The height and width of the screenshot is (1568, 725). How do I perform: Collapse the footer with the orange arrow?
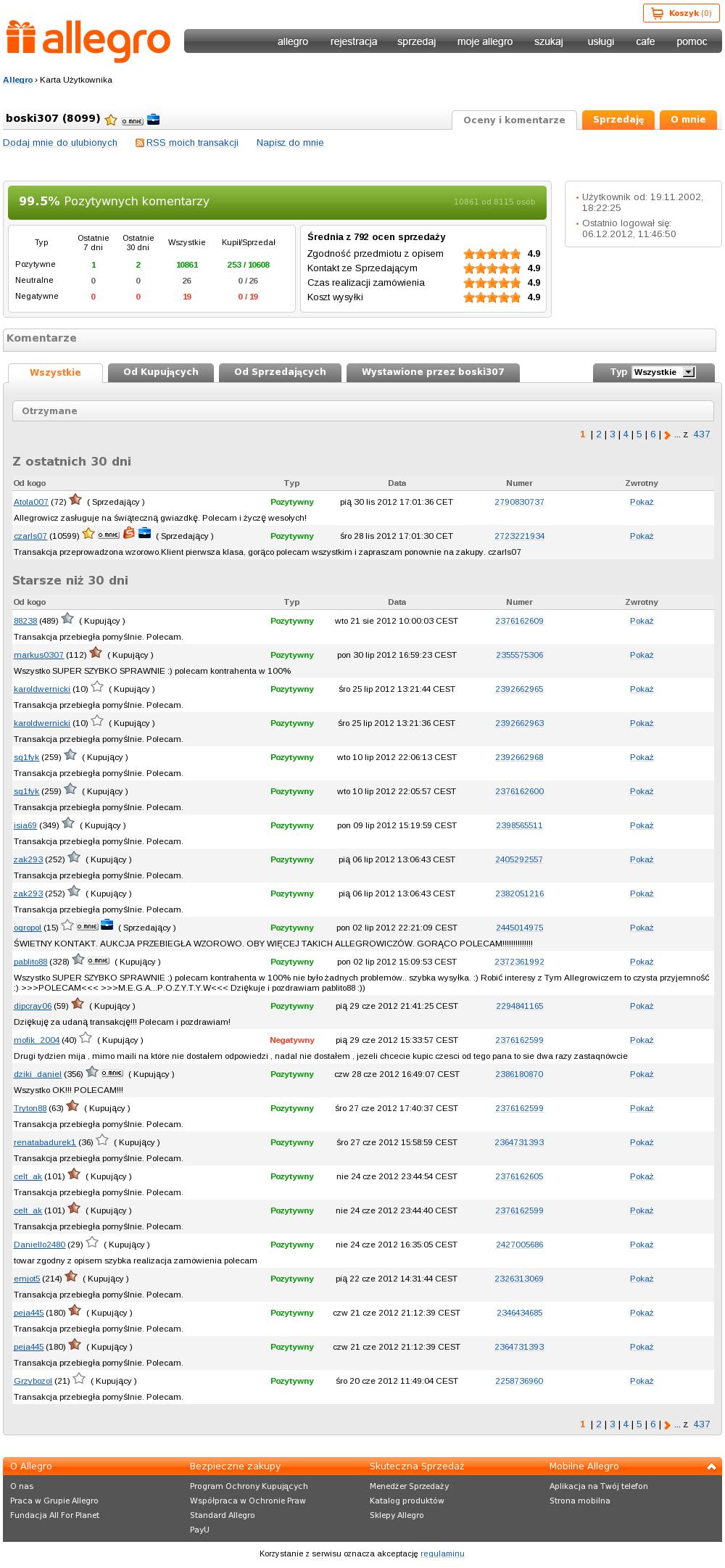tap(712, 1466)
